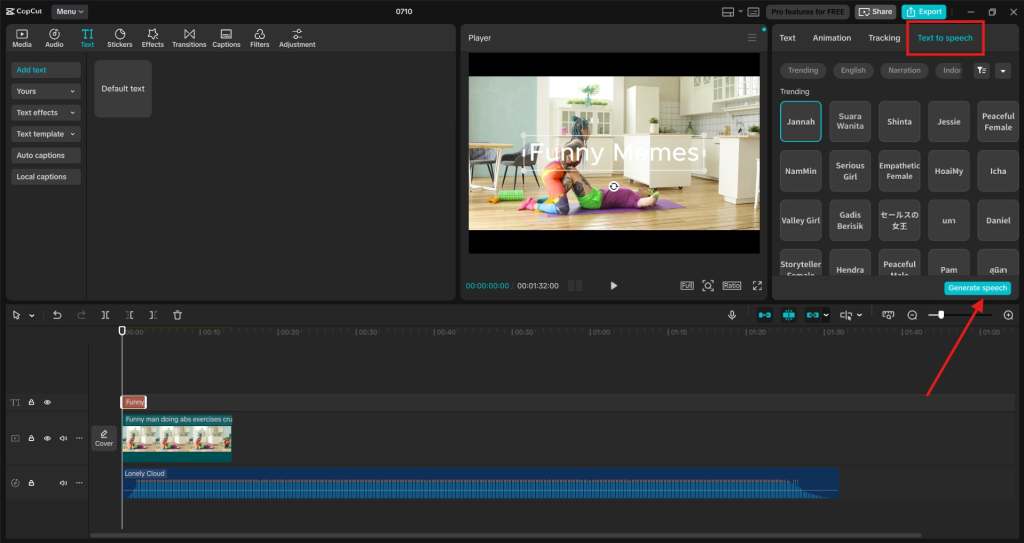Click the Generate speech button
Viewport: 1024px width, 543px height.
pos(978,288)
